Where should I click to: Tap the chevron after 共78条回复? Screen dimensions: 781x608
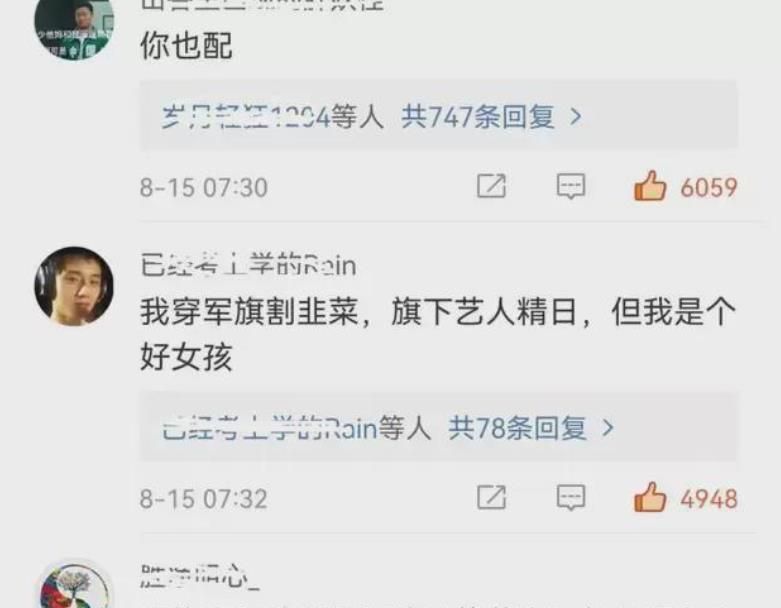click(x=608, y=428)
